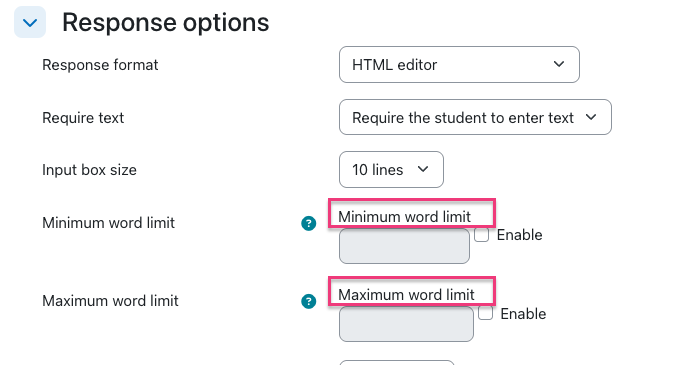686x365 pixels.
Task: Click the arrow beside 10 lines
Action: click(423, 169)
